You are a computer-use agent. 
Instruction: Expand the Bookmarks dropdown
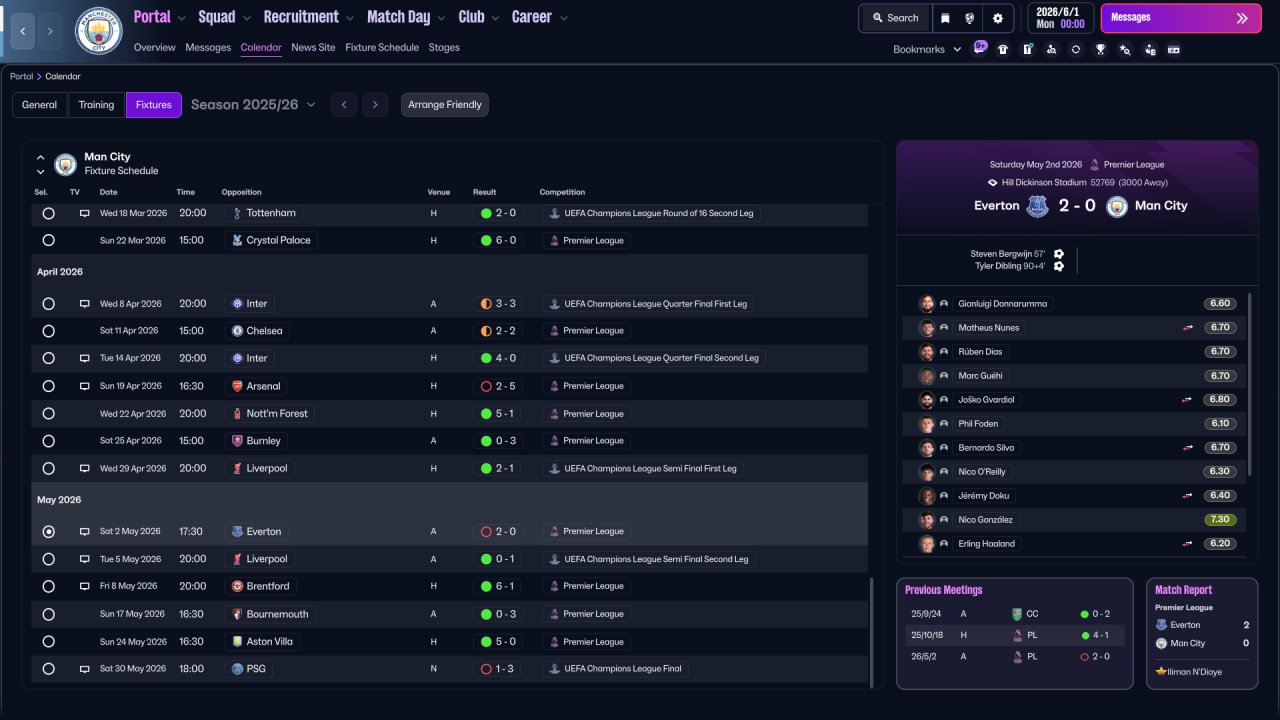coord(927,49)
